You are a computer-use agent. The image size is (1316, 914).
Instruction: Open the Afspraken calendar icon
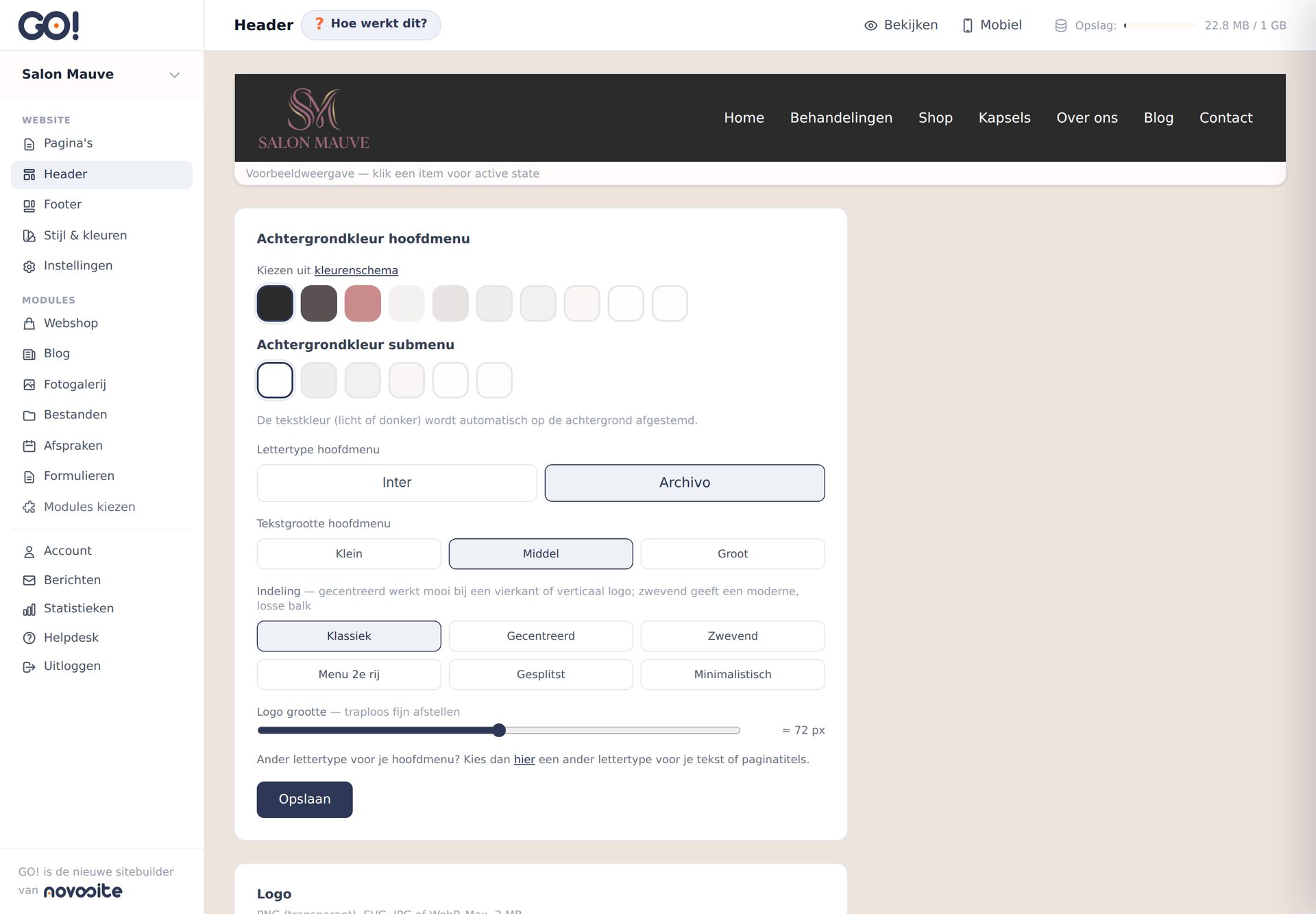click(29, 446)
